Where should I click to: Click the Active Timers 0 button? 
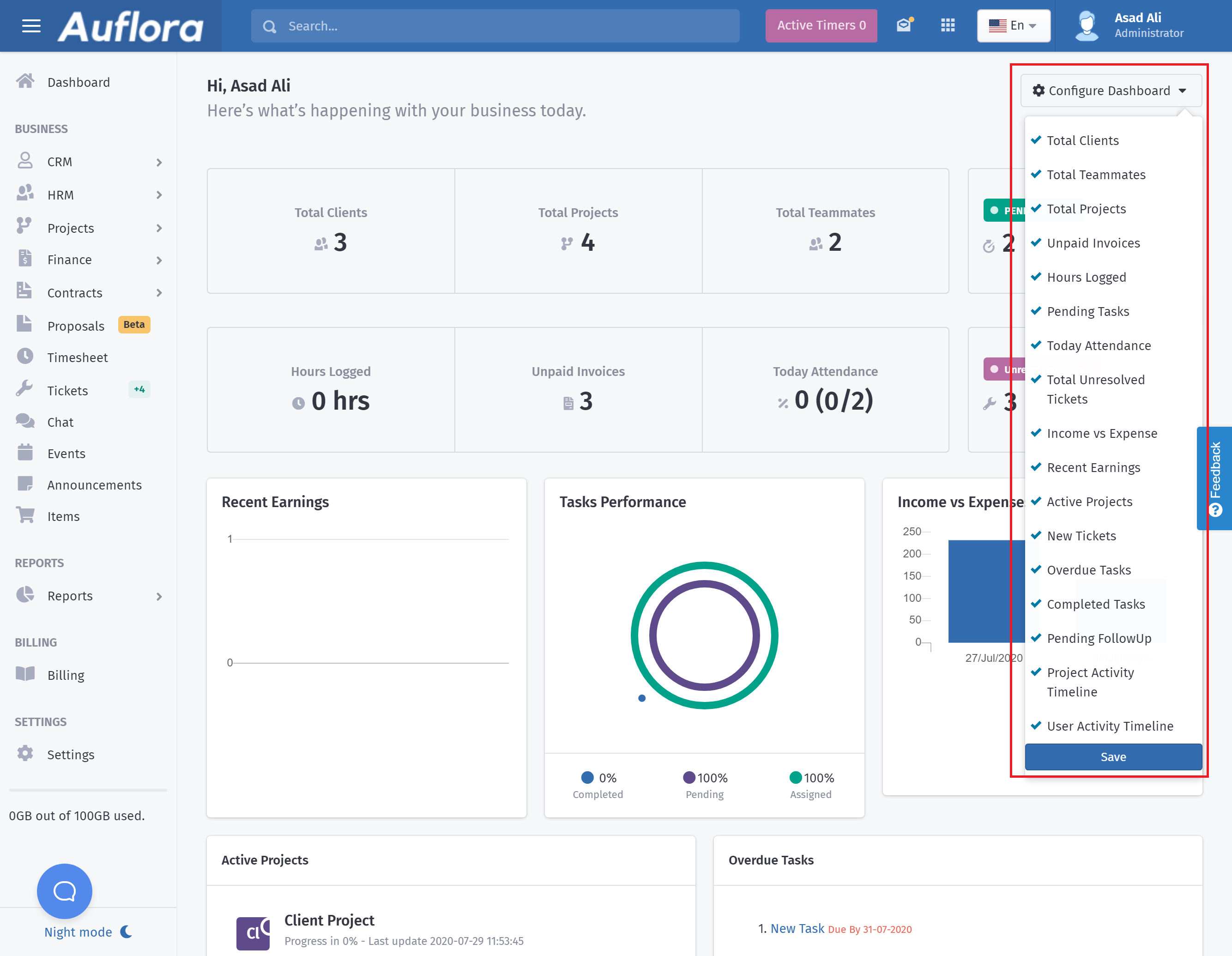click(821, 25)
